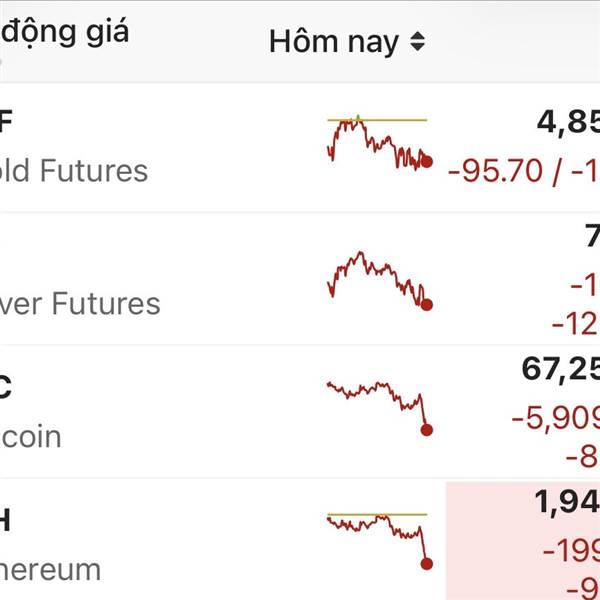The width and height of the screenshot is (600, 600).
Task: Click the red endpoint dot on Bitcoin chart
Action: (427, 430)
